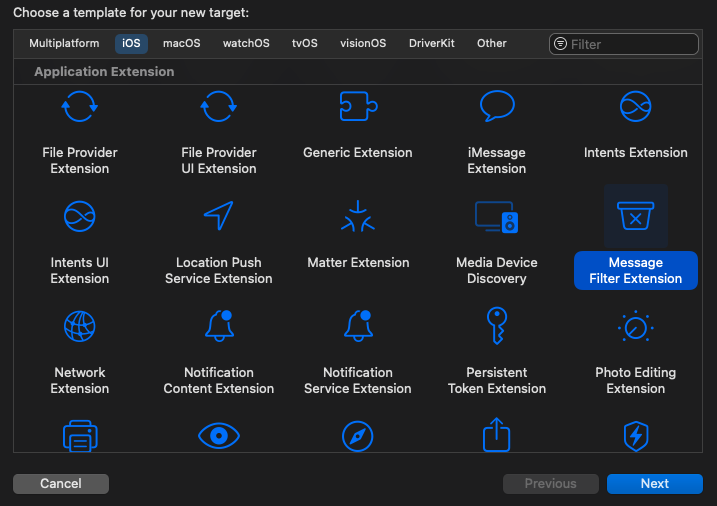Image resolution: width=717 pixels, height=506 pixels.
Task: Click the "Photo Editing Extension" label
Action: [x=636, y=380]
